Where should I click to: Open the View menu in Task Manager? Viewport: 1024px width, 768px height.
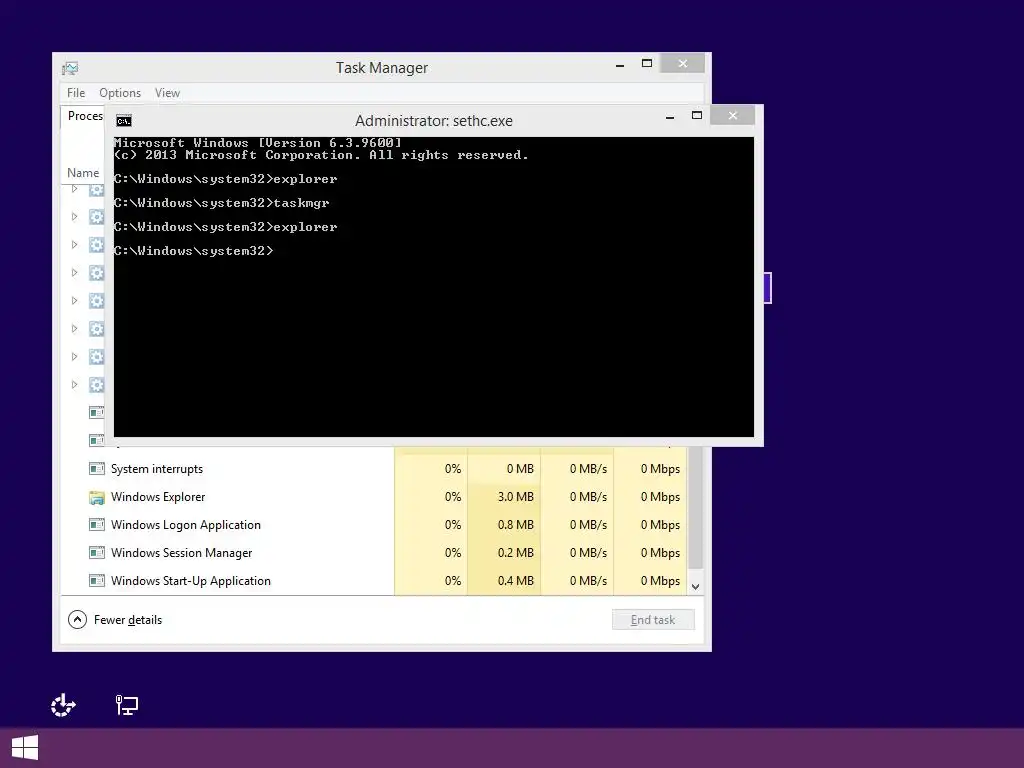coord(167,93)
